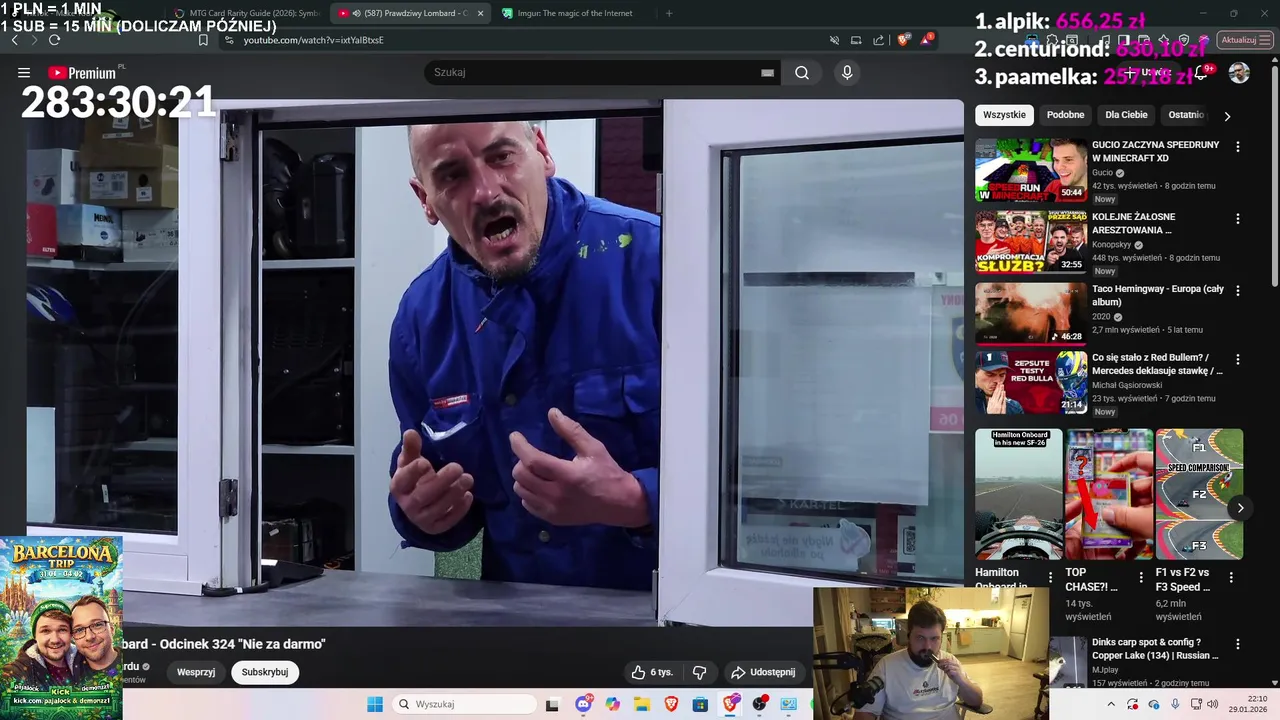Open Microsoft Store from the taskbar

click(700, 704)
